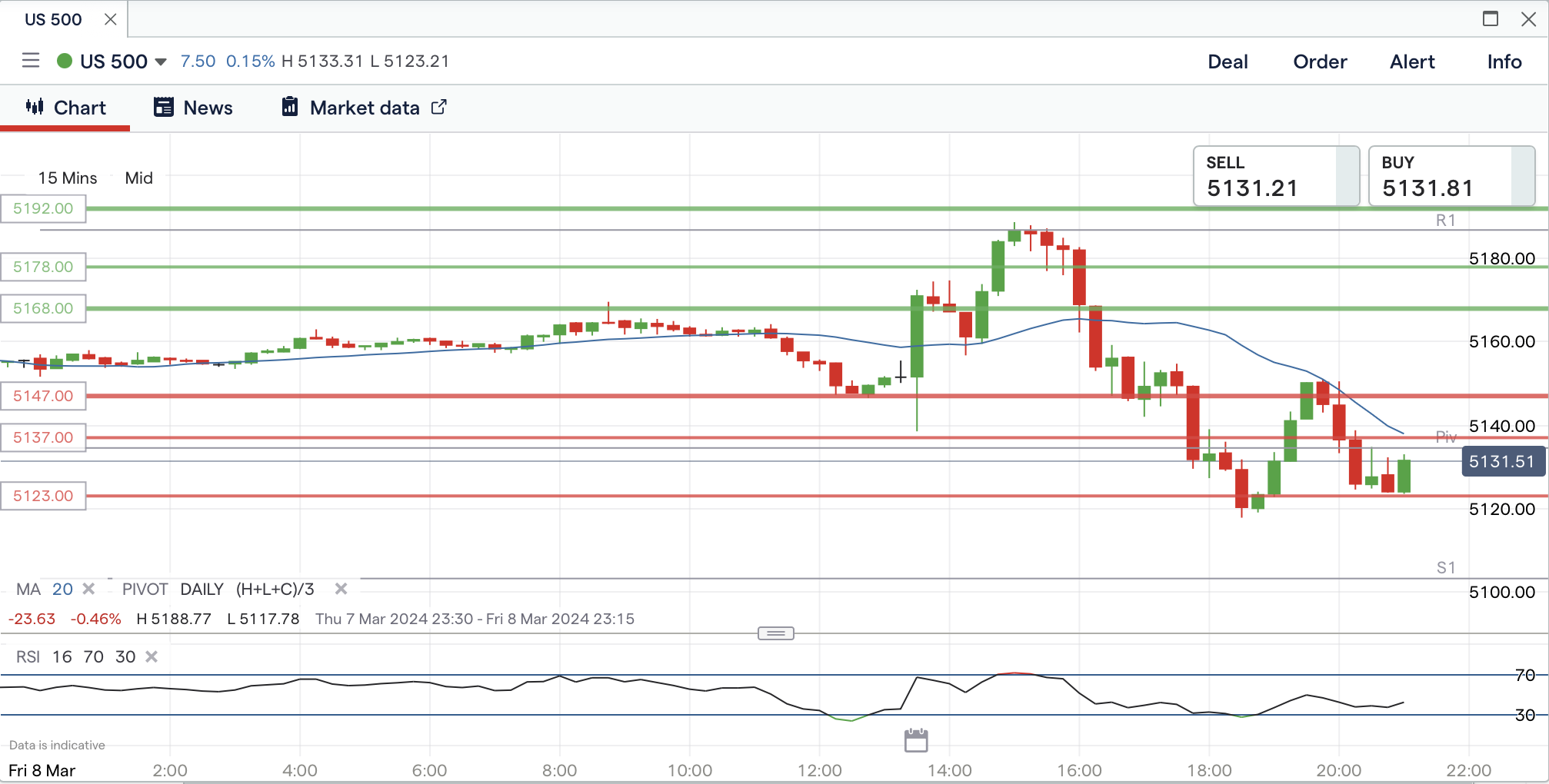Screen dimensions: 1549x784
Task: Click the 5180.00 price axis label
Action: click(x=1502, y=258)
